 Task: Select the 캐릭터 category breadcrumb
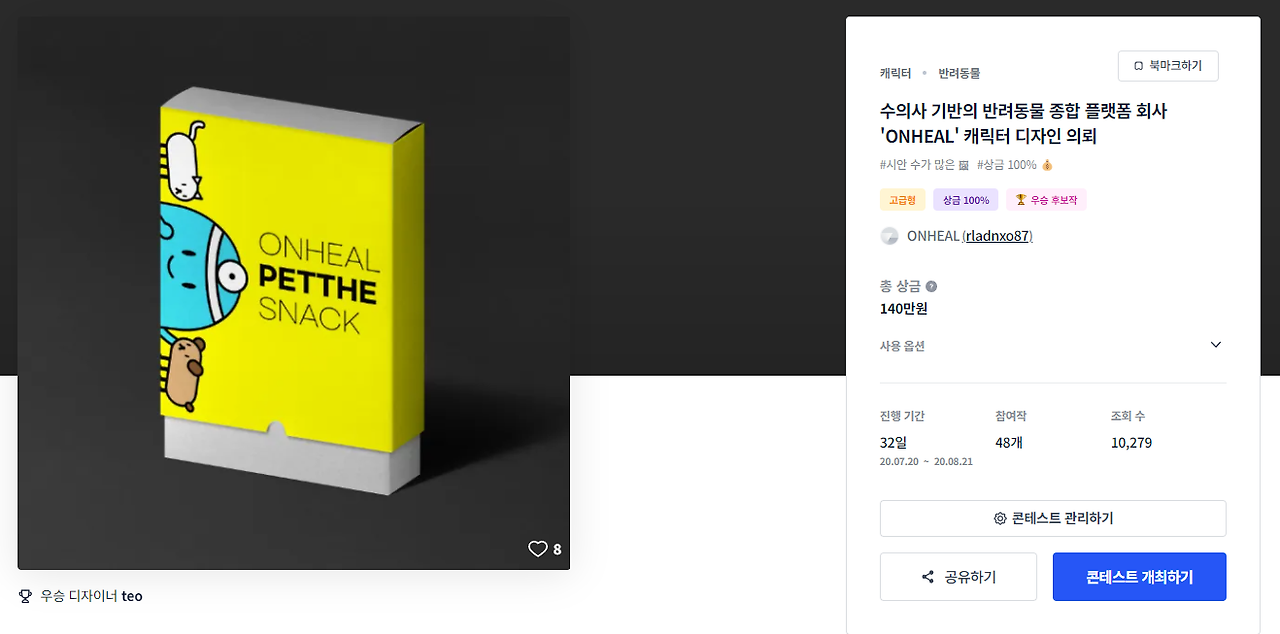click(895, 73)
